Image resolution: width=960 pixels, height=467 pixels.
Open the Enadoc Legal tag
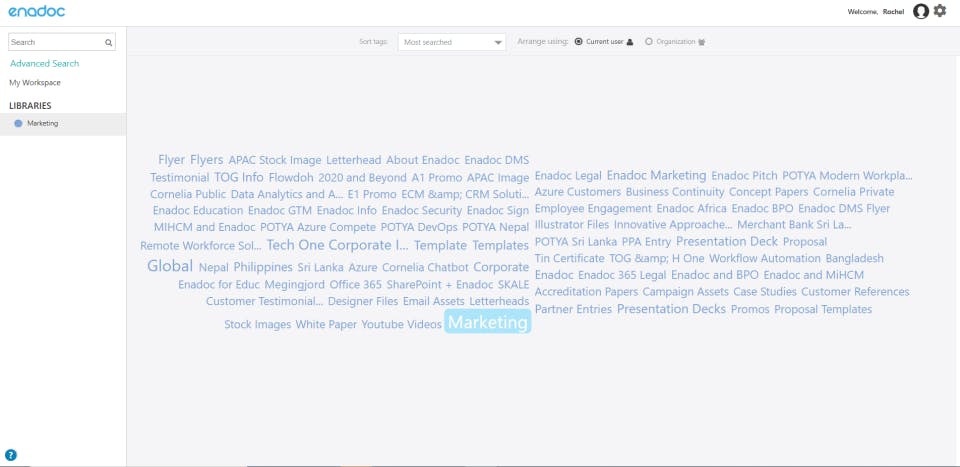568,176
